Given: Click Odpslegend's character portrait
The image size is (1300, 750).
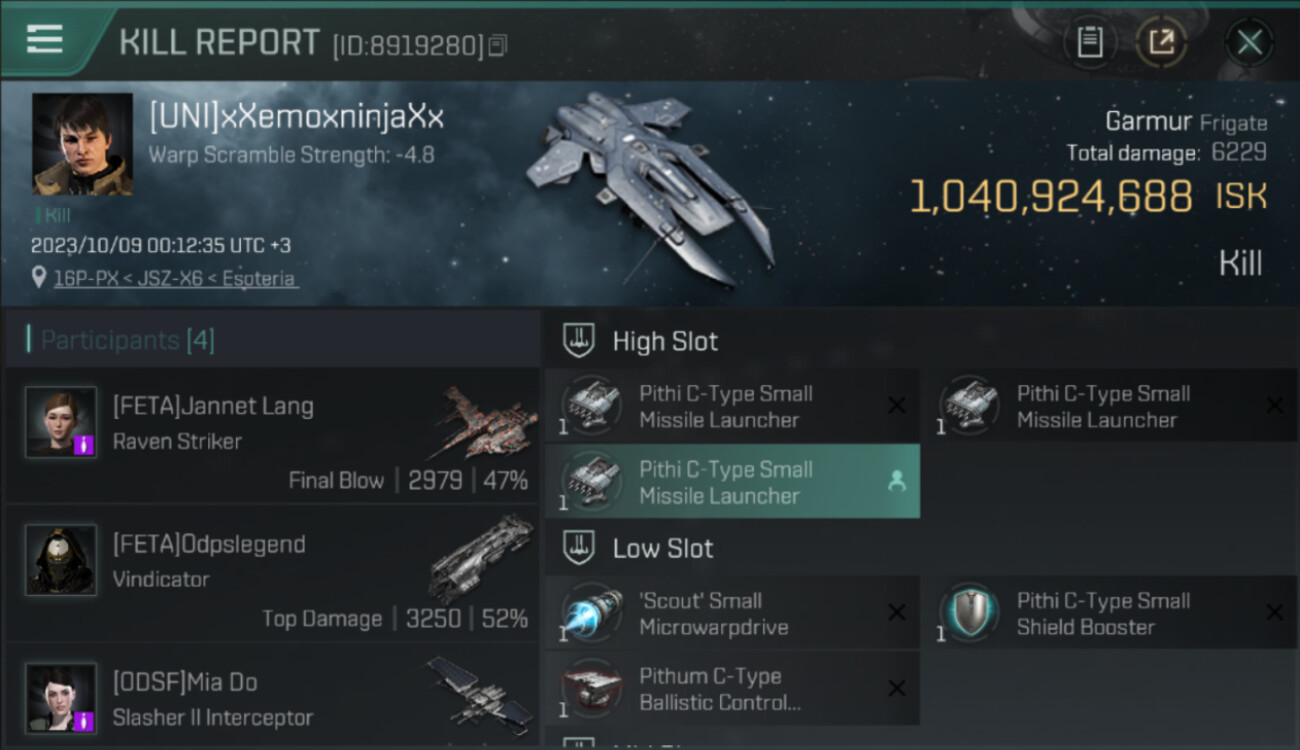Looking at the screenshot, I should click(61, 560).
